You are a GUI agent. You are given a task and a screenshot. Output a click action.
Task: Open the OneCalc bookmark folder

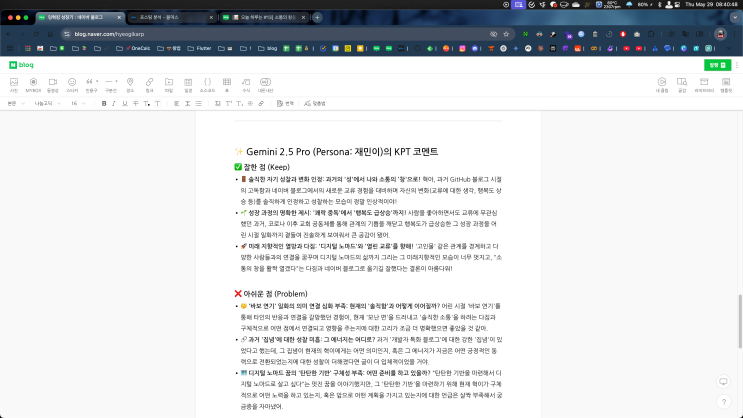(133, 48)
